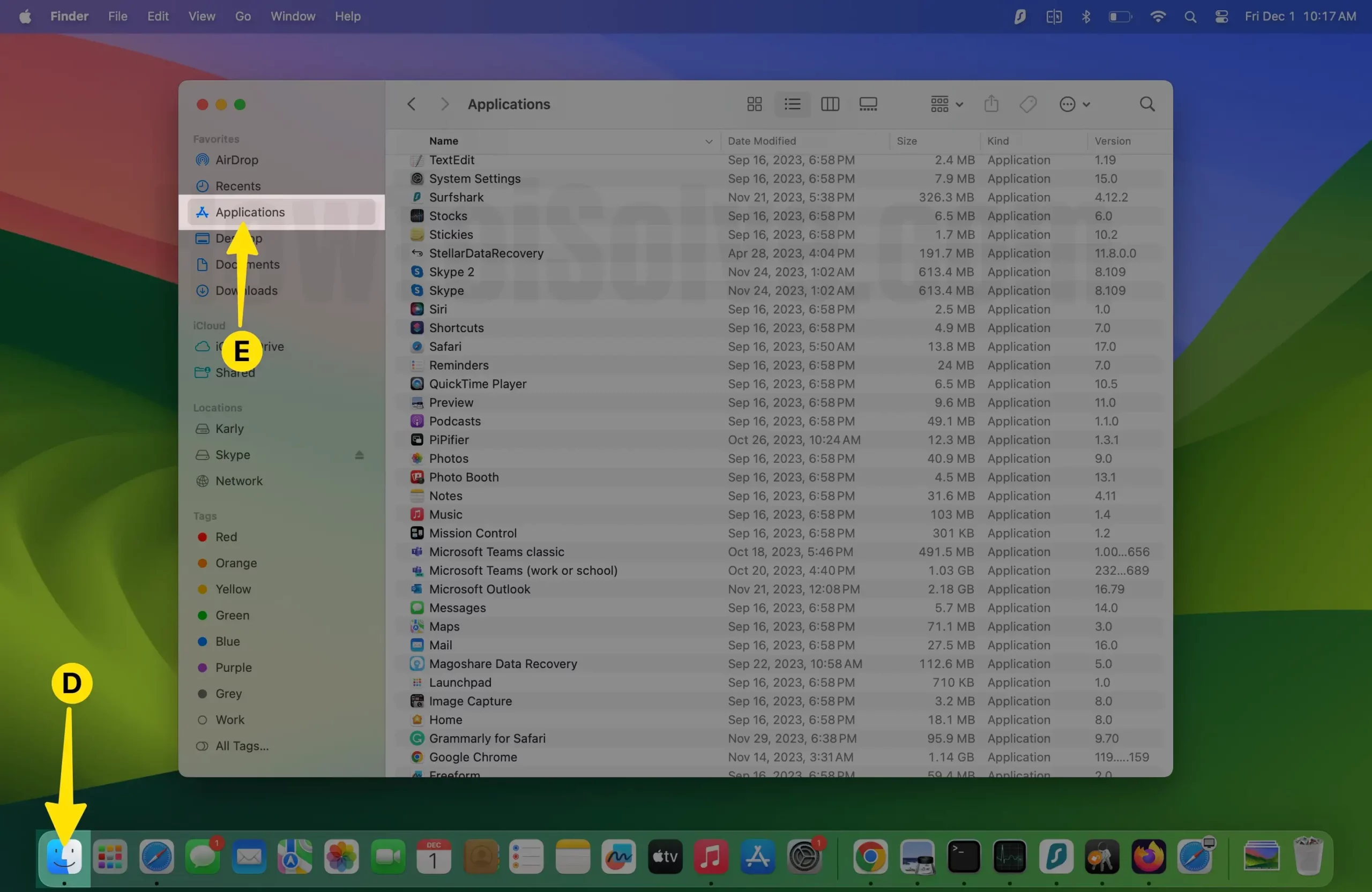Open Terminal from the Dock
This screenshot has height=892, width=1372.
point(963,856)
